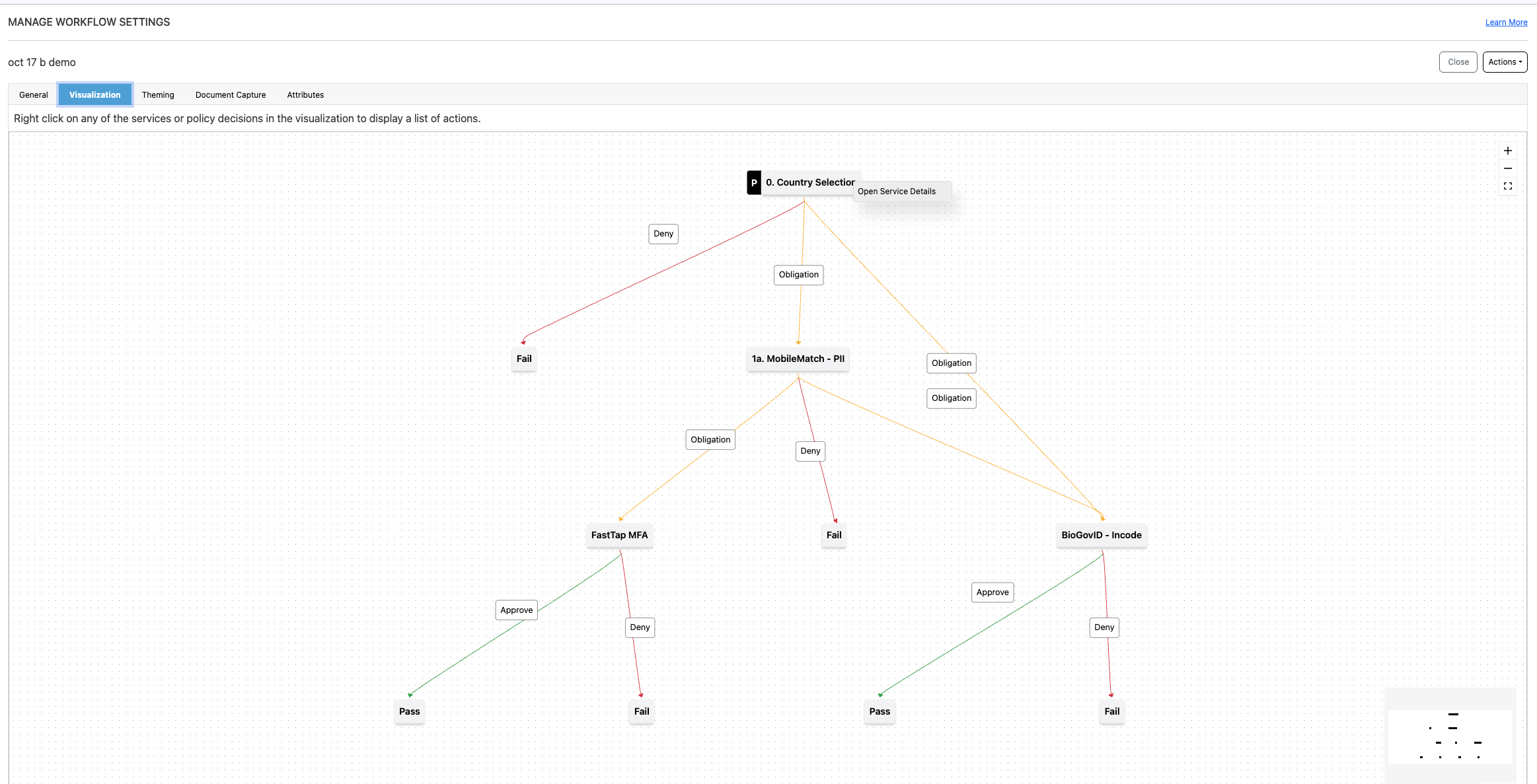Image resolution: width=1537 pixels, height=784 pixels.
Task: Open the Attributes tab
Action: (305, 95)
